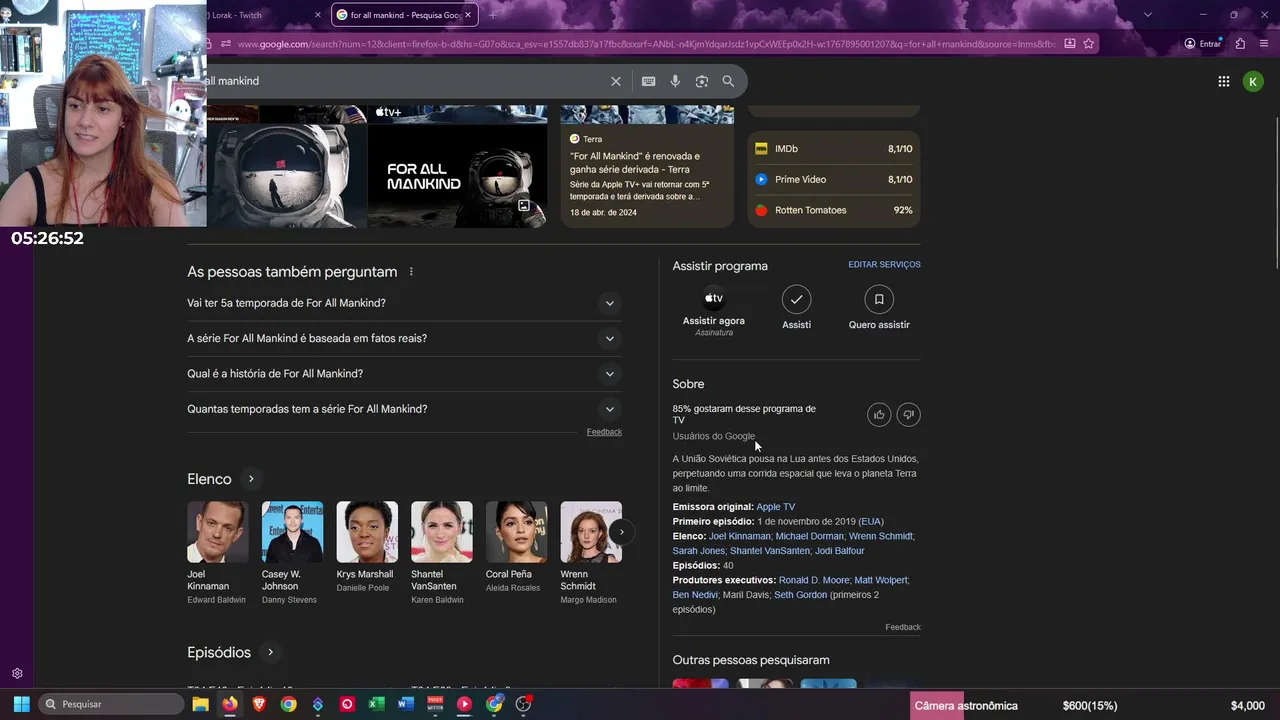Open options menu beside 'As pessoas também perguntam'

[x=411, y=272]
